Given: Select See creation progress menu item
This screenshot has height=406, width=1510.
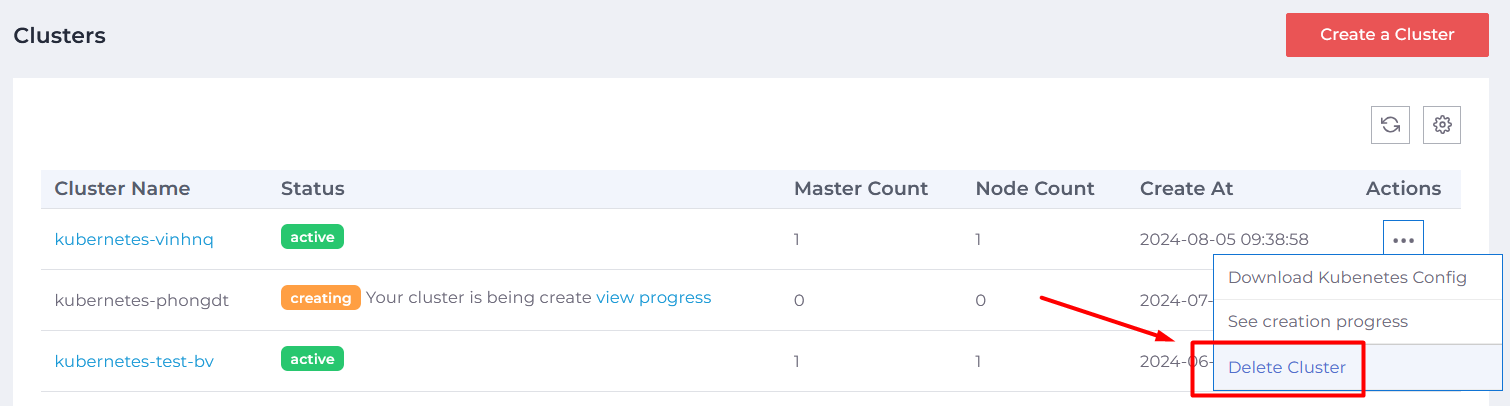Looking at the screenshot, I should tap(1317, 321).
